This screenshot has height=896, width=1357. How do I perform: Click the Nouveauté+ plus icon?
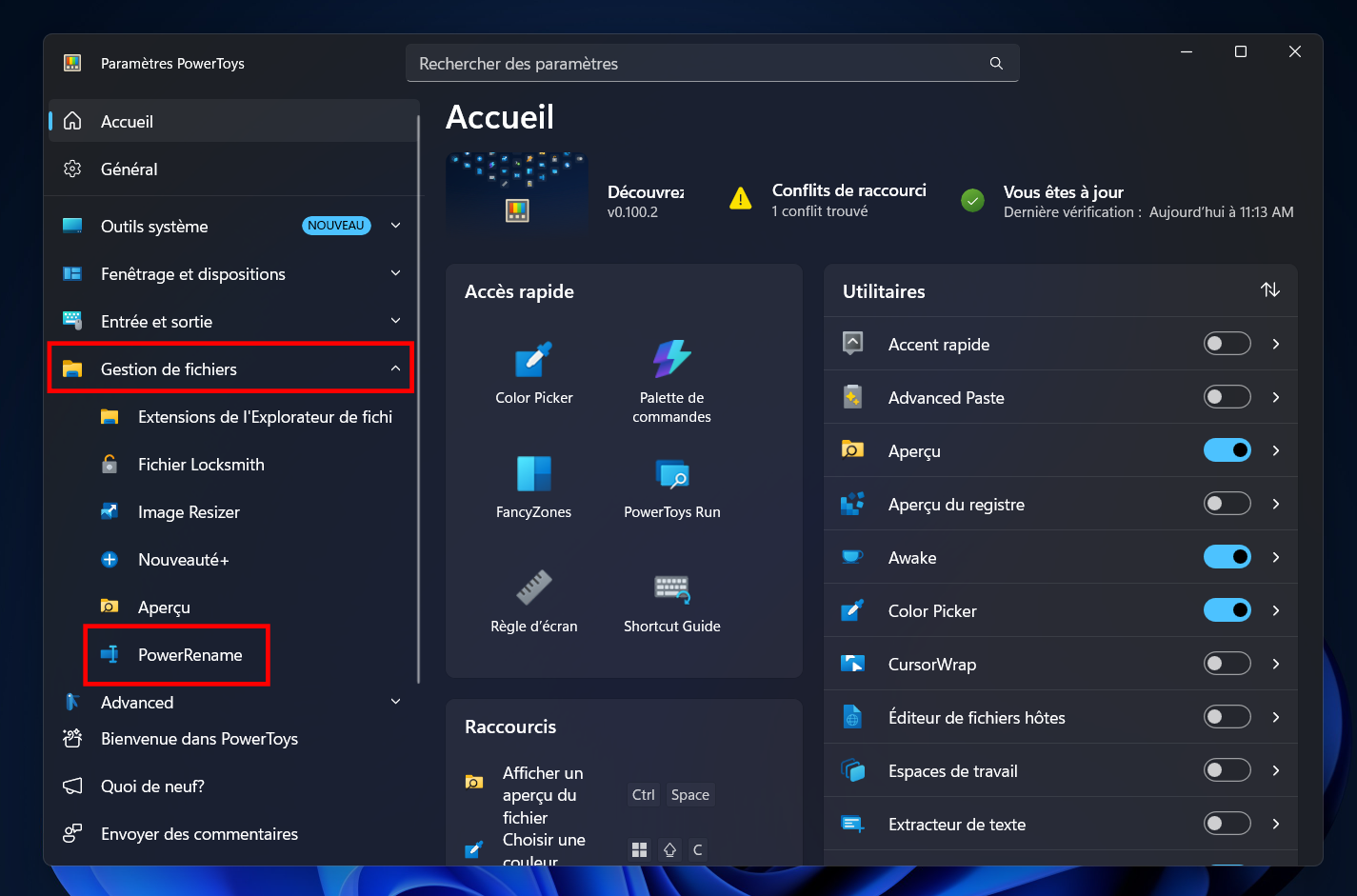pos(110,559)
